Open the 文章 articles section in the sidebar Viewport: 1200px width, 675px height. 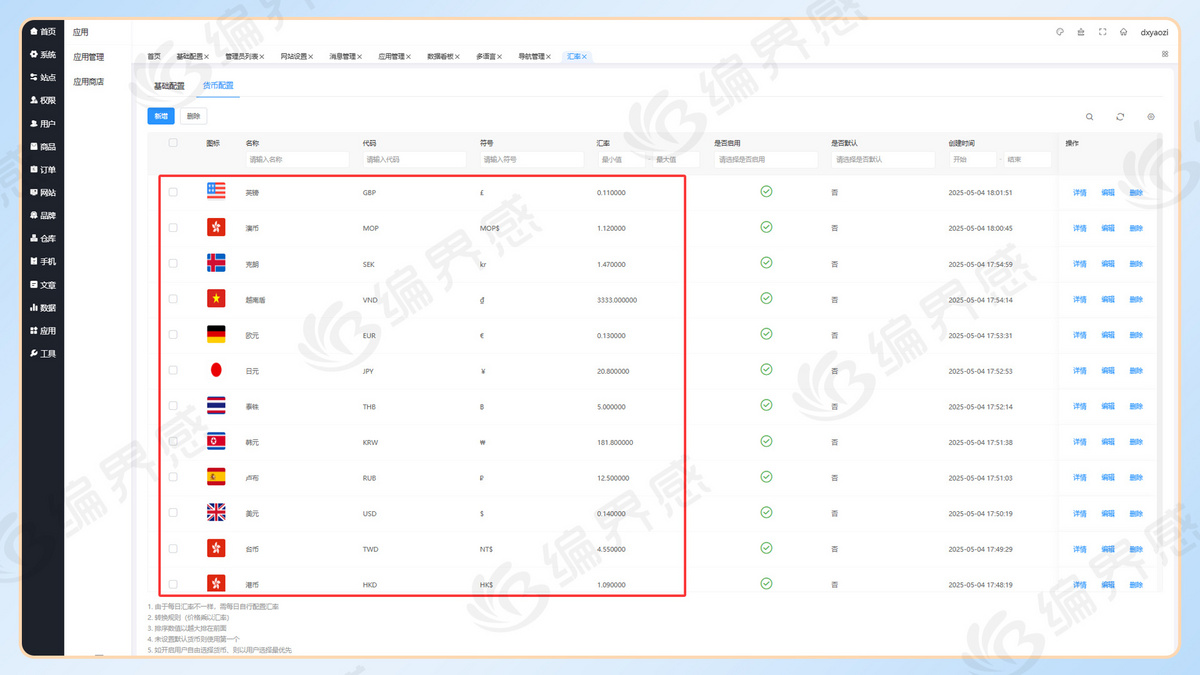[x=43, y=285]
